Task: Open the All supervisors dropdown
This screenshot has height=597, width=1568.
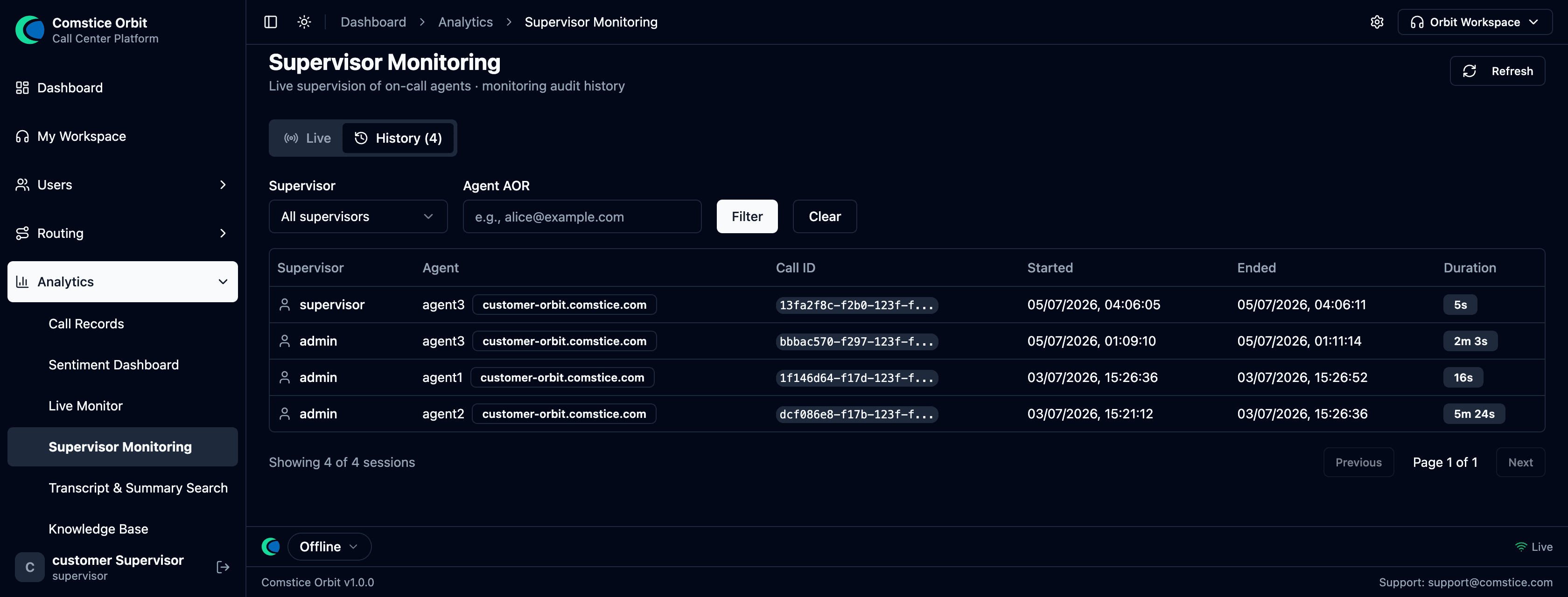Action: (358, 217)
